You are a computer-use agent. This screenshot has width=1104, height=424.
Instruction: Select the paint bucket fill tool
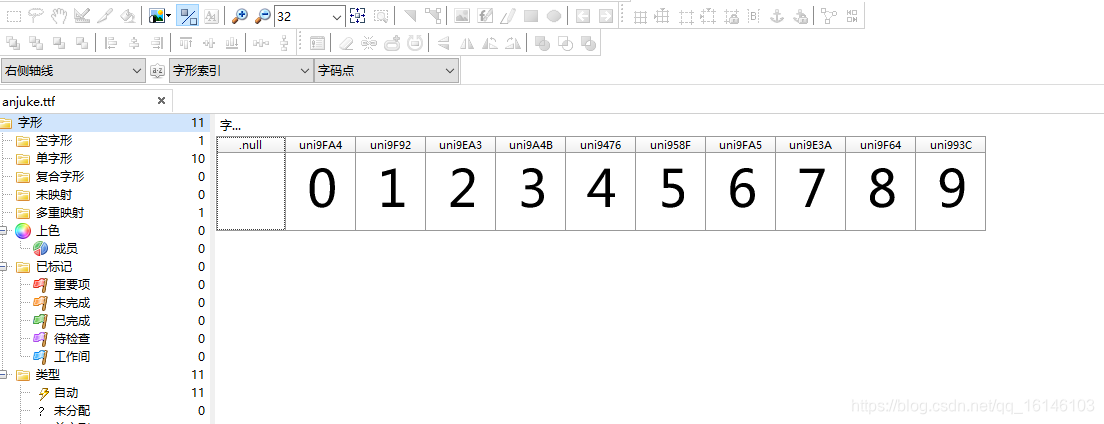pyautogui.click(x=127, y=15)
